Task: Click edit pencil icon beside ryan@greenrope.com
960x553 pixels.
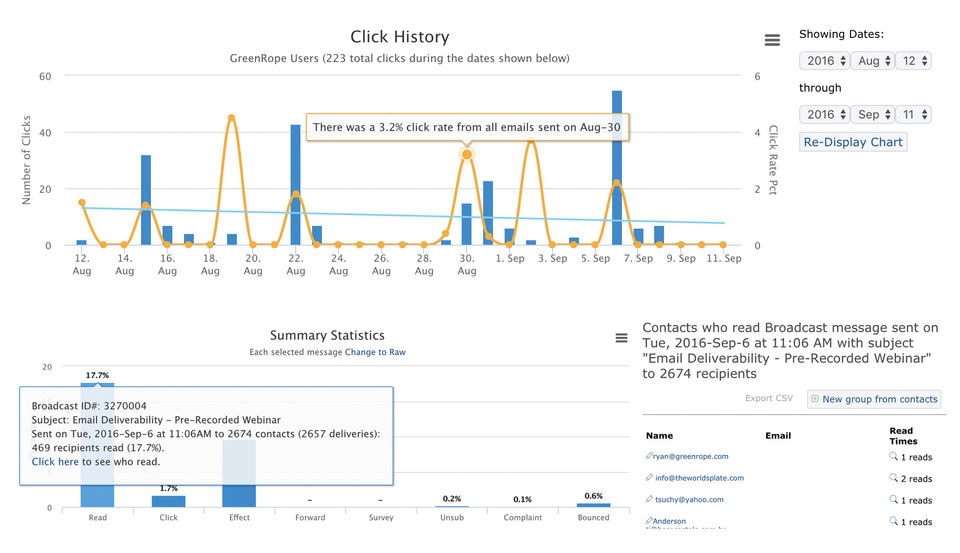Action: coord(649,456)
